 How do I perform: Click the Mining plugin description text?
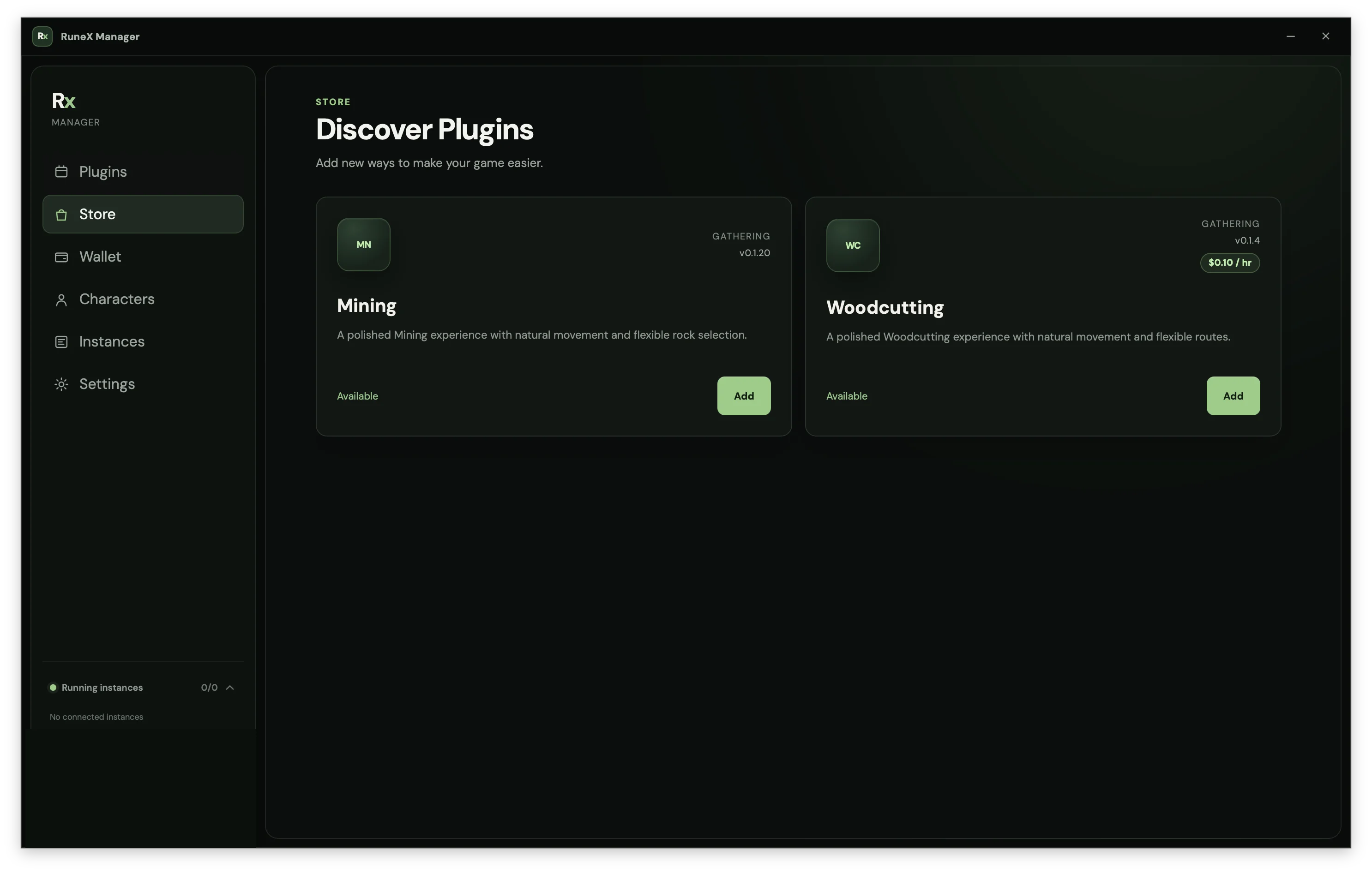[542, 335]
